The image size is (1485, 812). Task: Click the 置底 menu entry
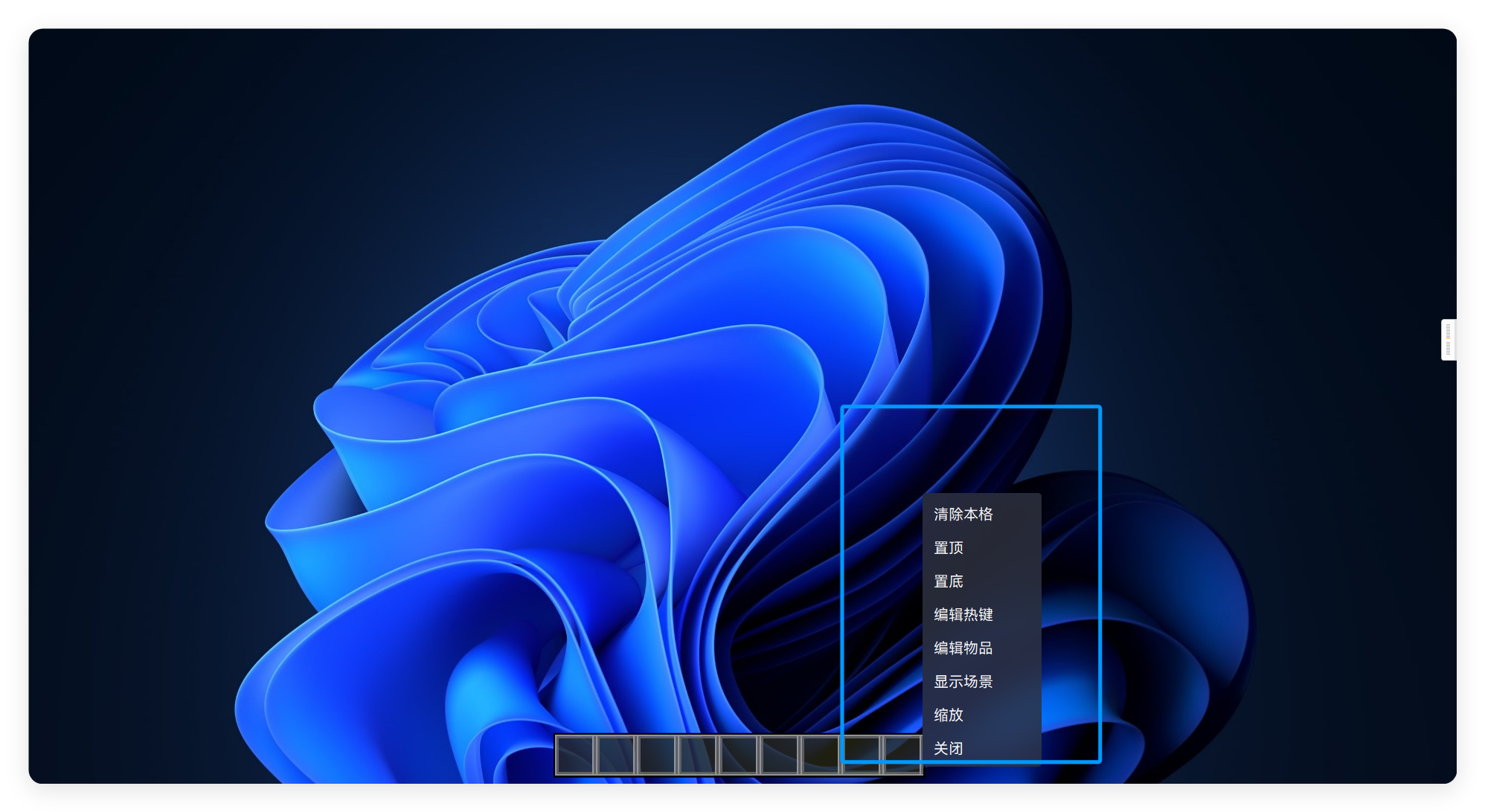[949, 581]
